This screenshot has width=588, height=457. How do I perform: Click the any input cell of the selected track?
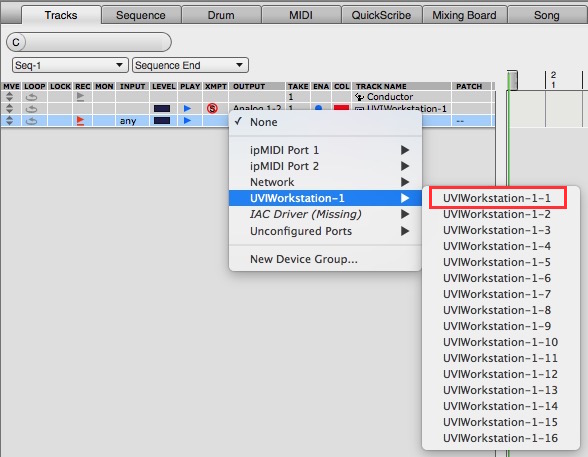(x=128, y=121)
